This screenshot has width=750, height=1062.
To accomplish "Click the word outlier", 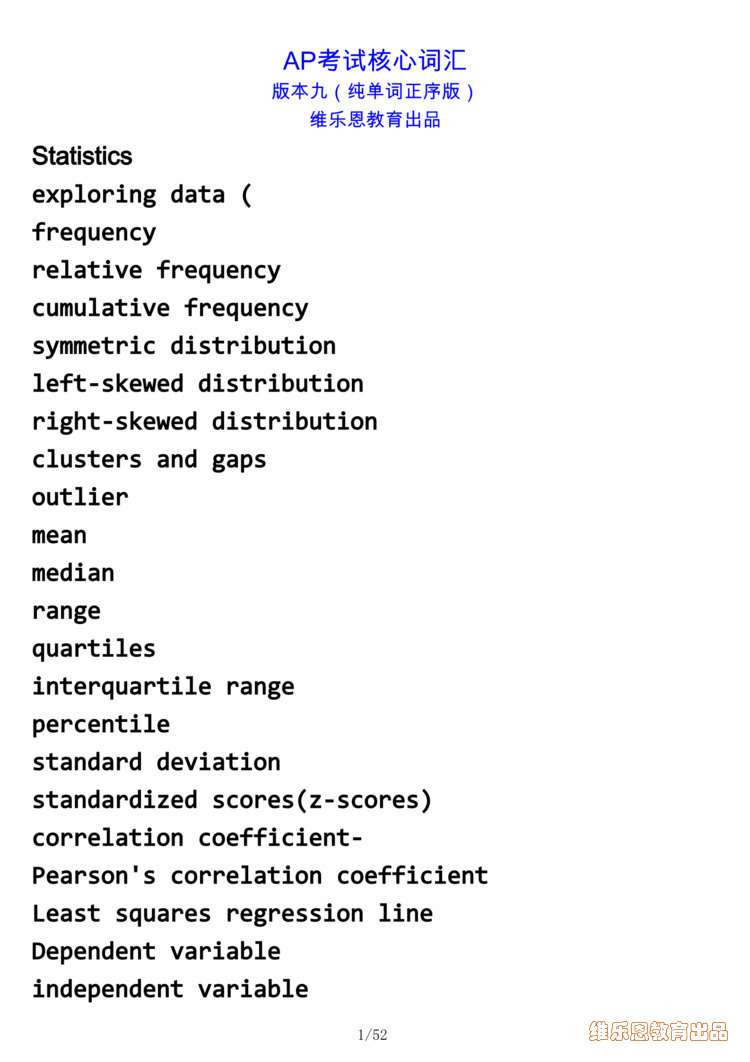I will coord(80,497).
